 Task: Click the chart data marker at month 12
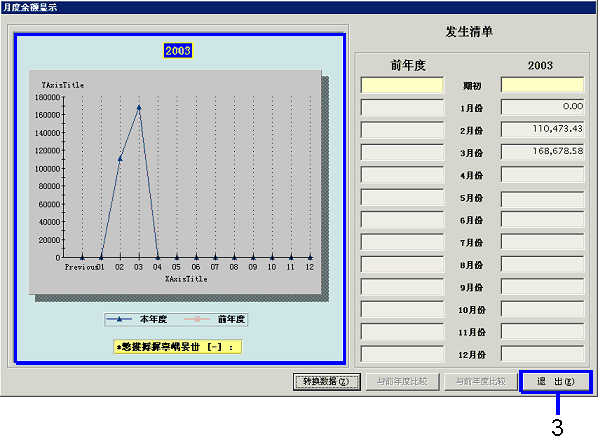(310, 257)
